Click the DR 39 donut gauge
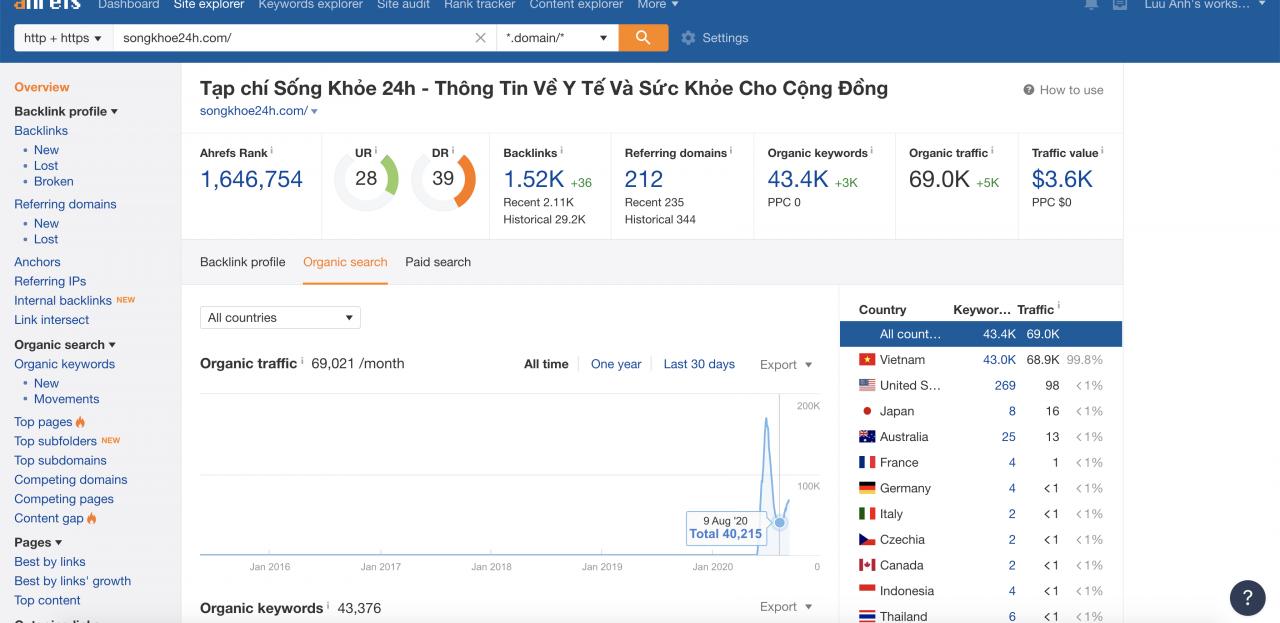Viewport: 1280px width, 623px height. 443,179
